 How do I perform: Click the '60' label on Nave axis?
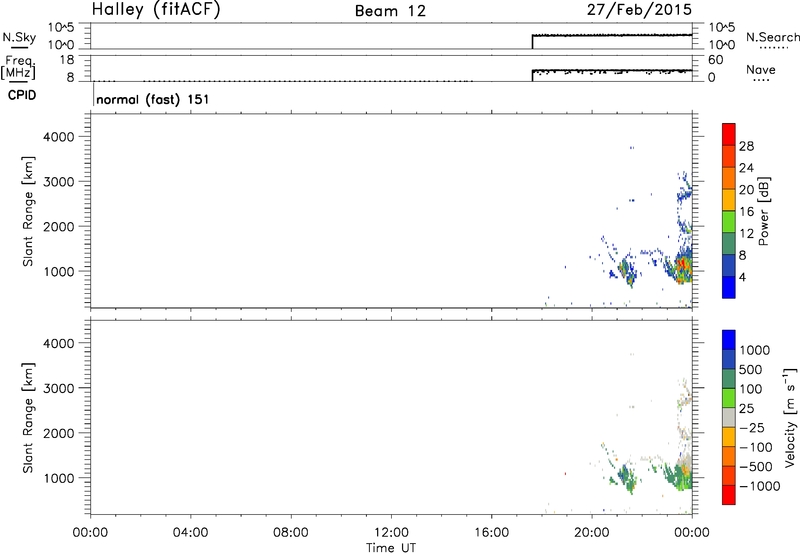click(716, 60)
